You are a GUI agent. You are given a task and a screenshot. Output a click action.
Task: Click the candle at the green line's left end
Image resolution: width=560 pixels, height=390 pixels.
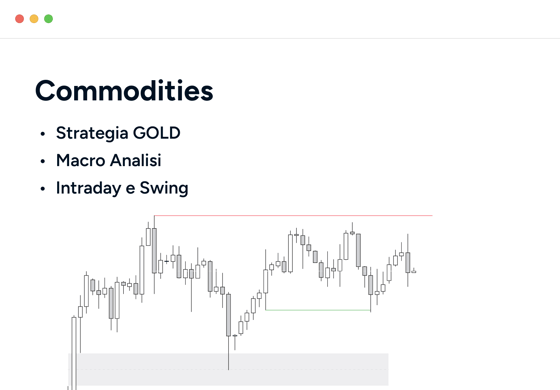pyautogui.click(x=265, y=280)
